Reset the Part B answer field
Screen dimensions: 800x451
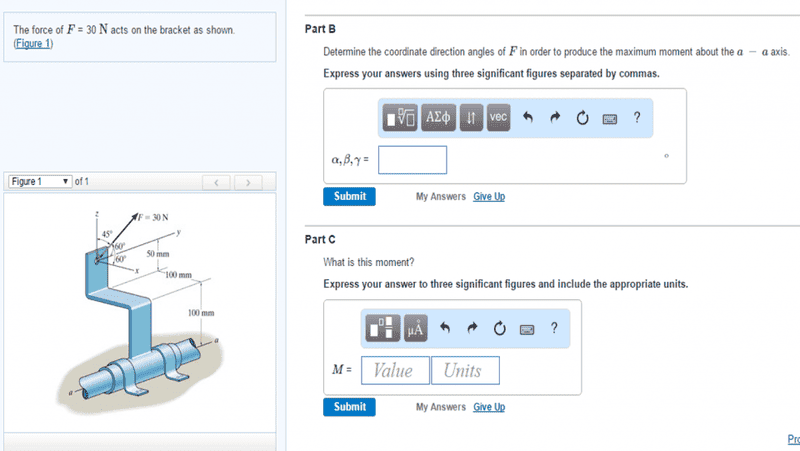[x=582, y=118]
